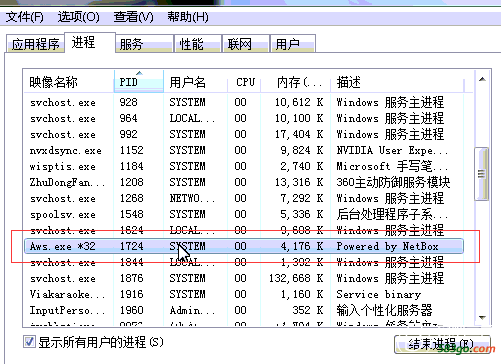This screenshot has height=364, width=501.
Task: Sort by 映像名称 column header
Action: [69, 81]
